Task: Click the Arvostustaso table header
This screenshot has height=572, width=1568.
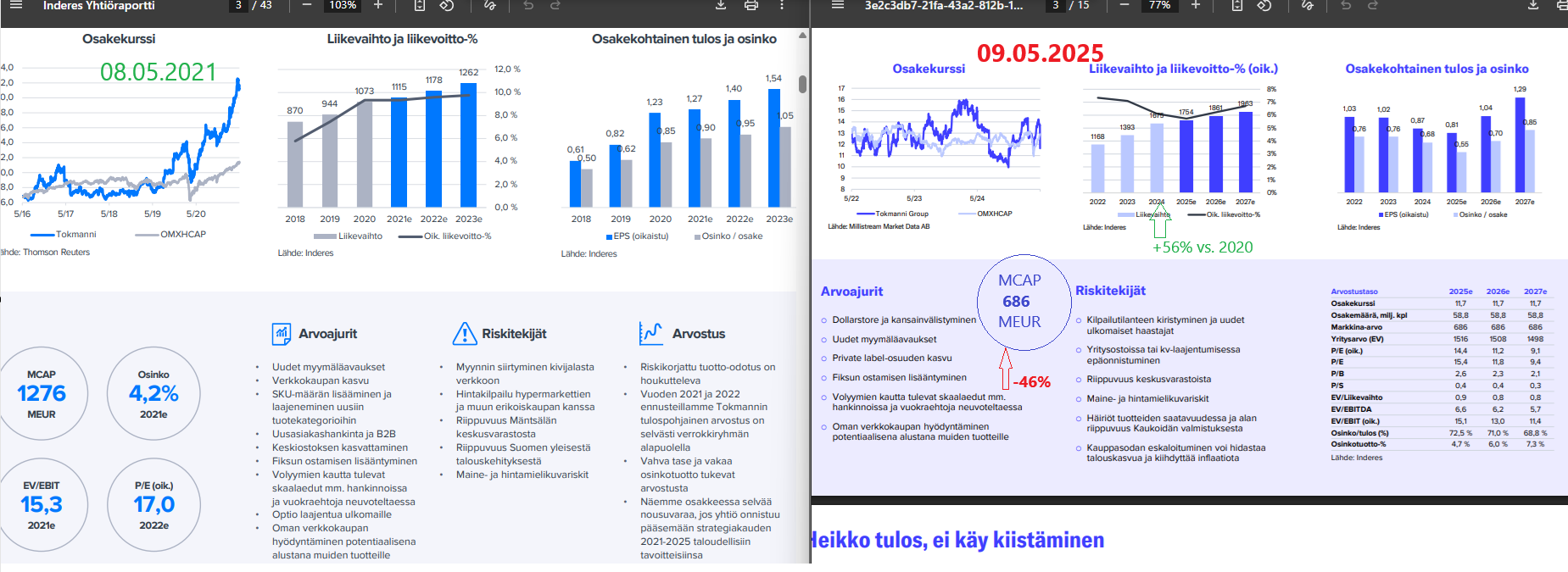Action: 1354,292
